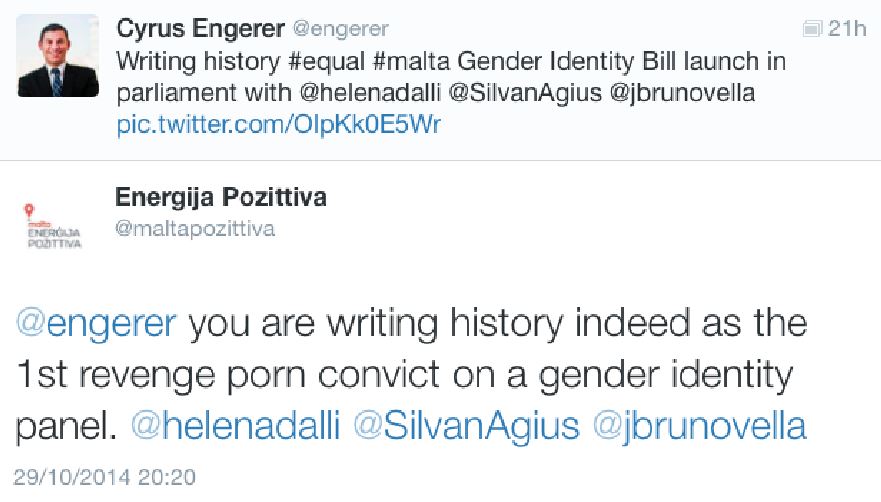This screenshot has height=502, width=881.
Task: Click the blue @engerer mention in the reply
Action: (x=97, y=323)
